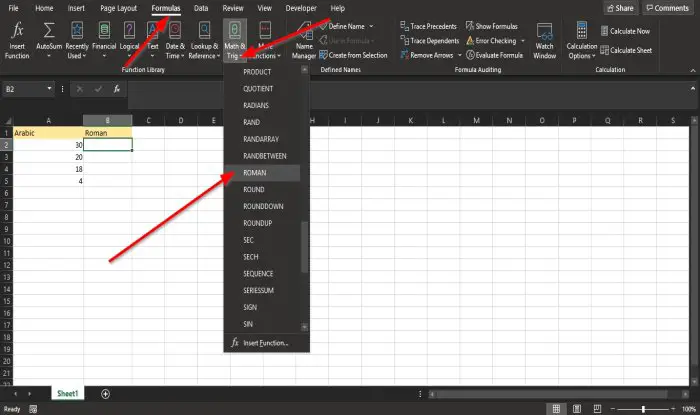Screen dimensions: 700x415
Task: Toggle Show Formulas on the ribbon
Action: [x=492, y=26]
